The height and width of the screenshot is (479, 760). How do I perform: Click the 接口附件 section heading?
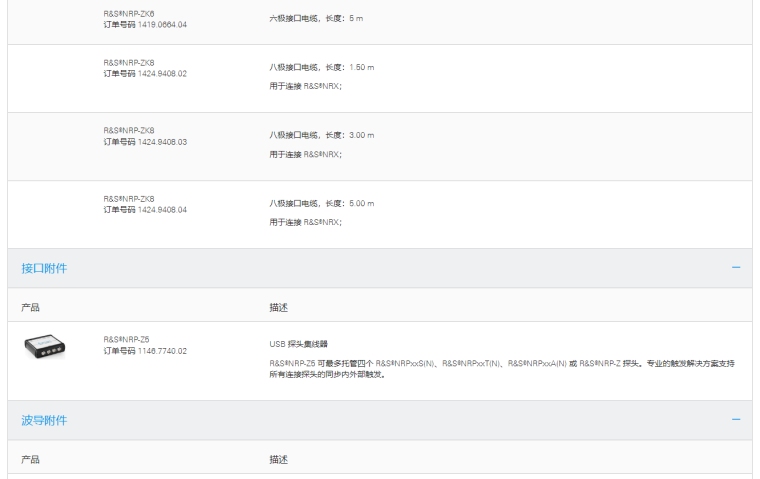pyautogui.click(x=45, y=268)
